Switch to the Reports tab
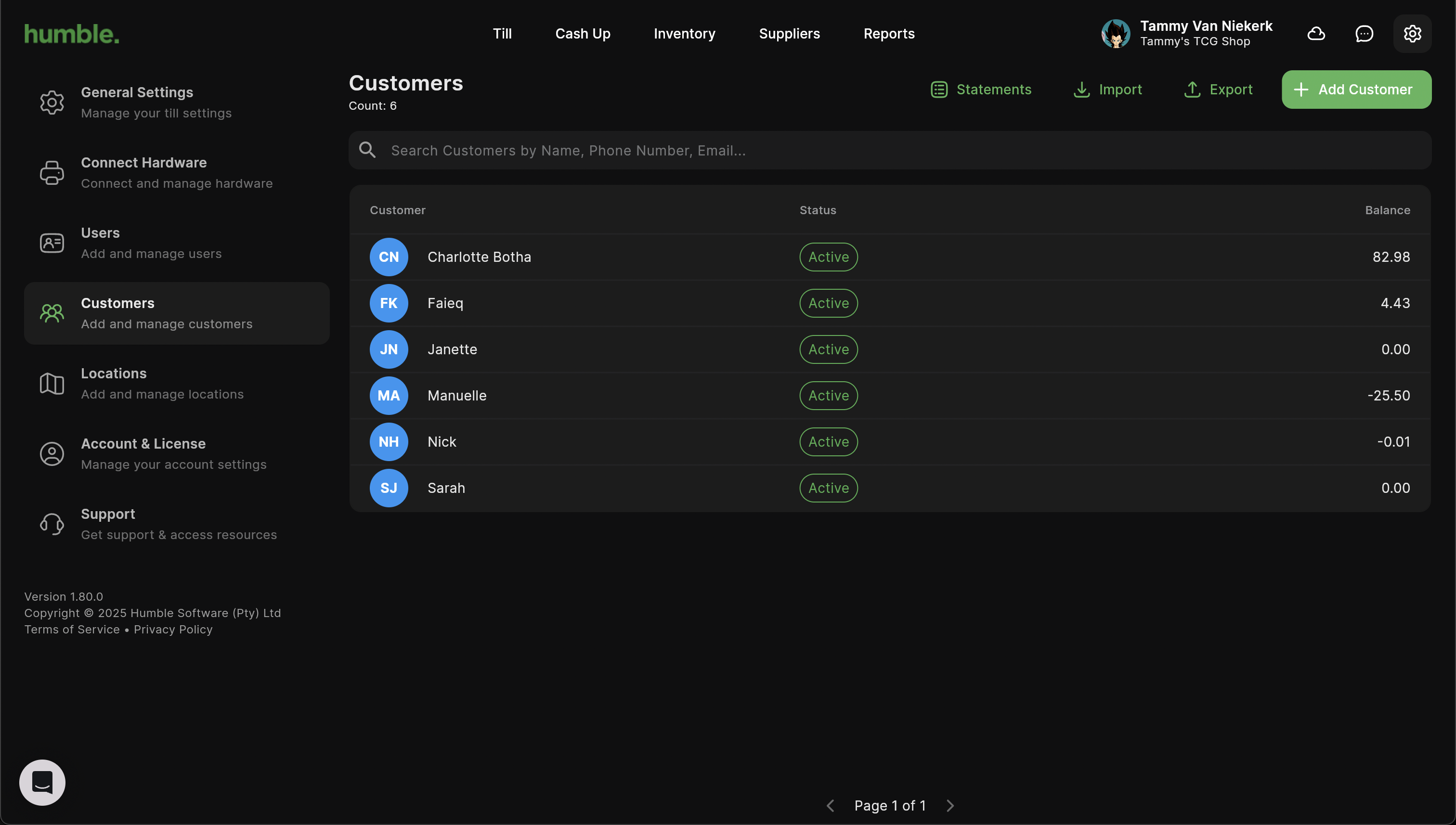 click(x=889, y=34)
